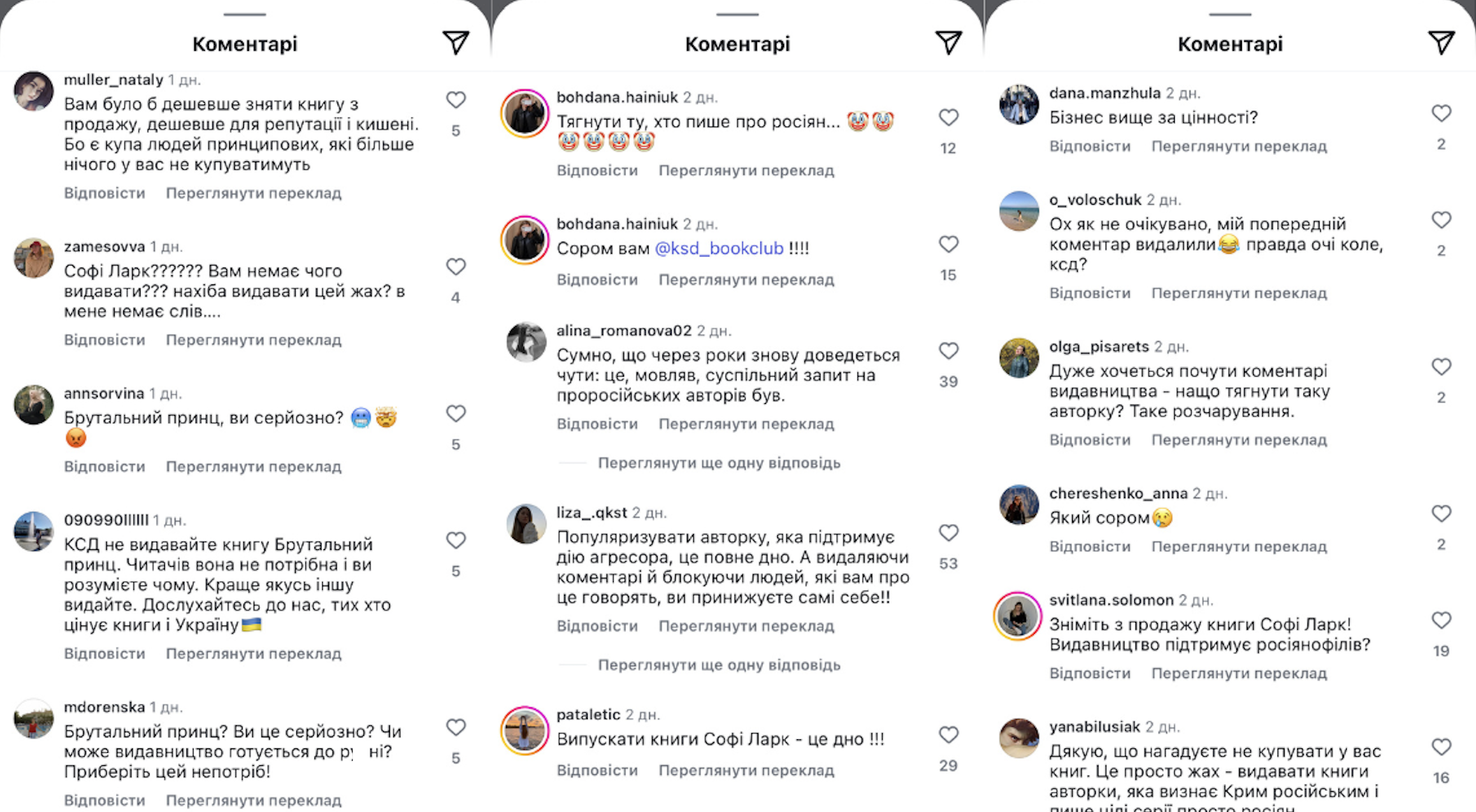Open the mention @ksd_bookclub link
This screenshot has height=812, width=1476.
(x=718, y=249)
